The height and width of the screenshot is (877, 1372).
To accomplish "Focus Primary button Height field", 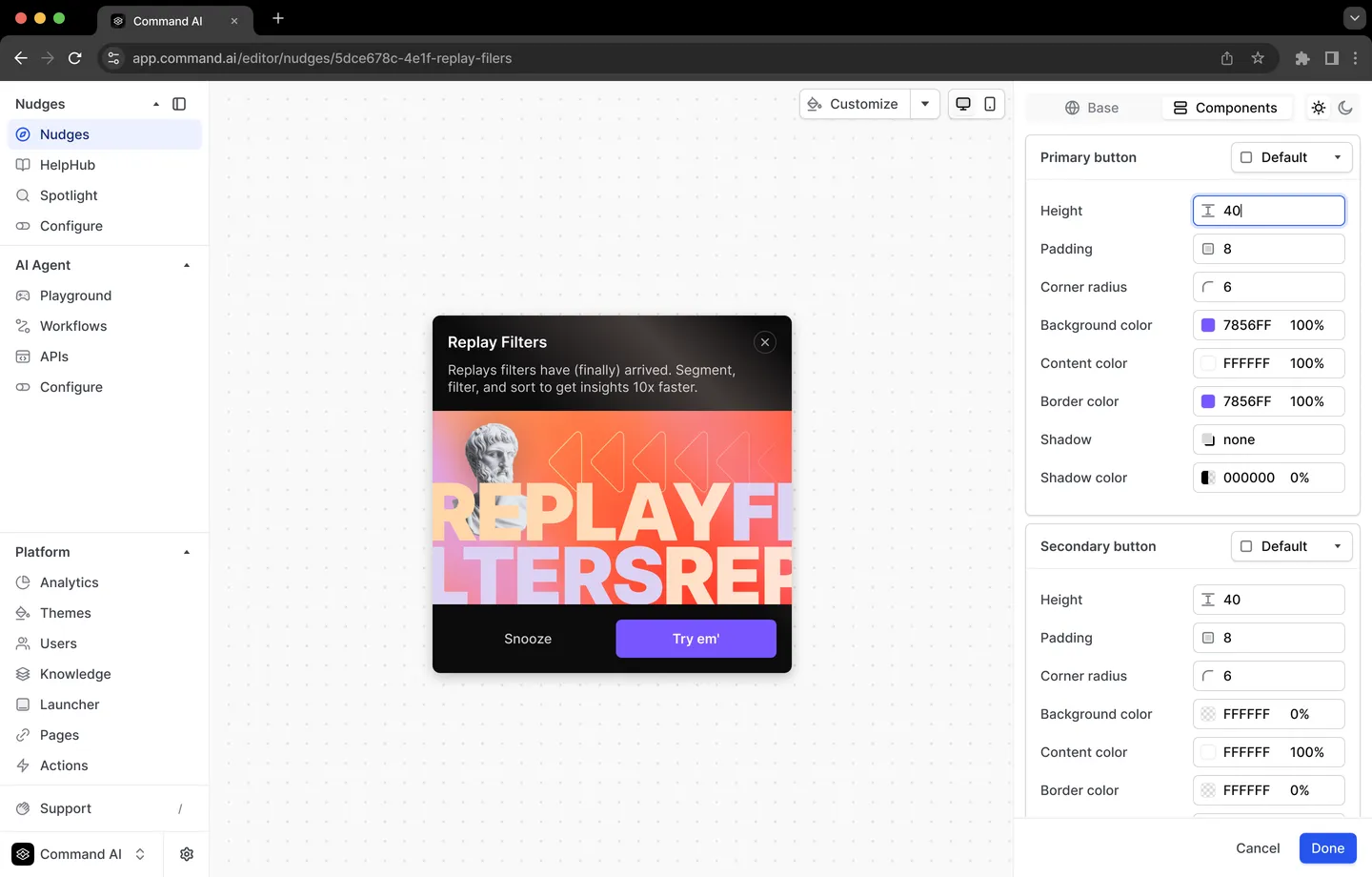I will (x=1269, y=211).
